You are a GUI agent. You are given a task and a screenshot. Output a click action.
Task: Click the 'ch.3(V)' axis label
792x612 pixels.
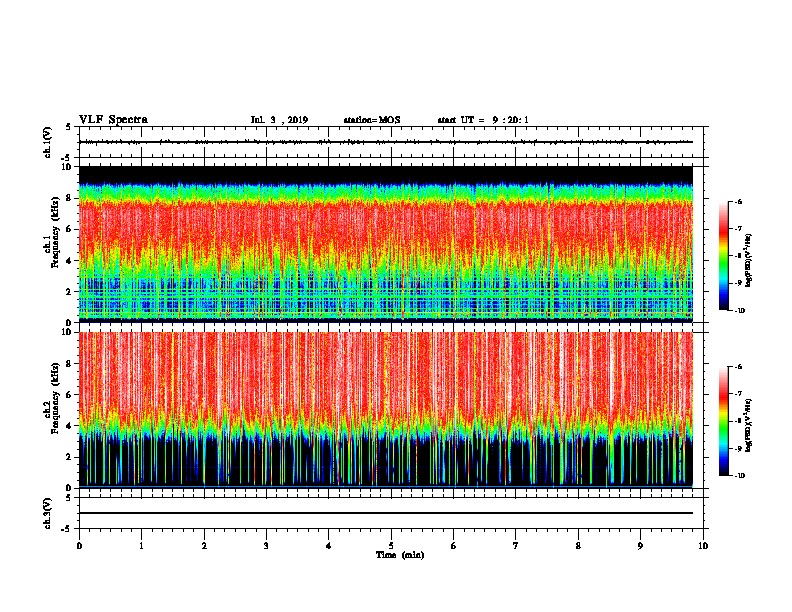pyautogui.click(x=47, y=513)
